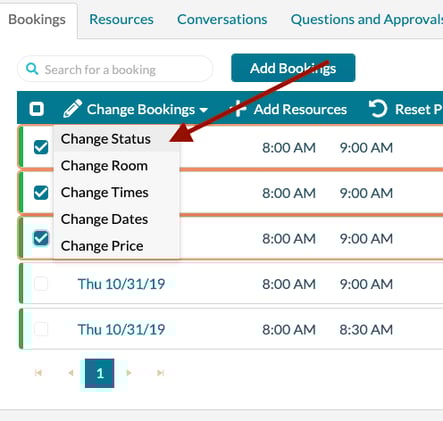Uncheck the third booking row checkbox

click(41, 238)
